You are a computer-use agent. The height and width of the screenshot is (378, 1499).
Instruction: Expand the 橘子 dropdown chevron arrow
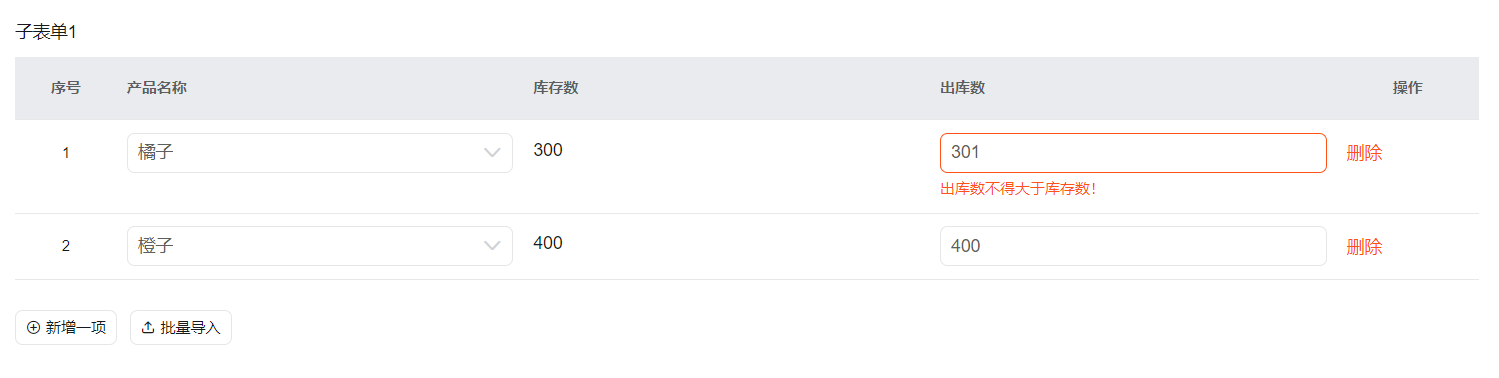tap(492, 153)
